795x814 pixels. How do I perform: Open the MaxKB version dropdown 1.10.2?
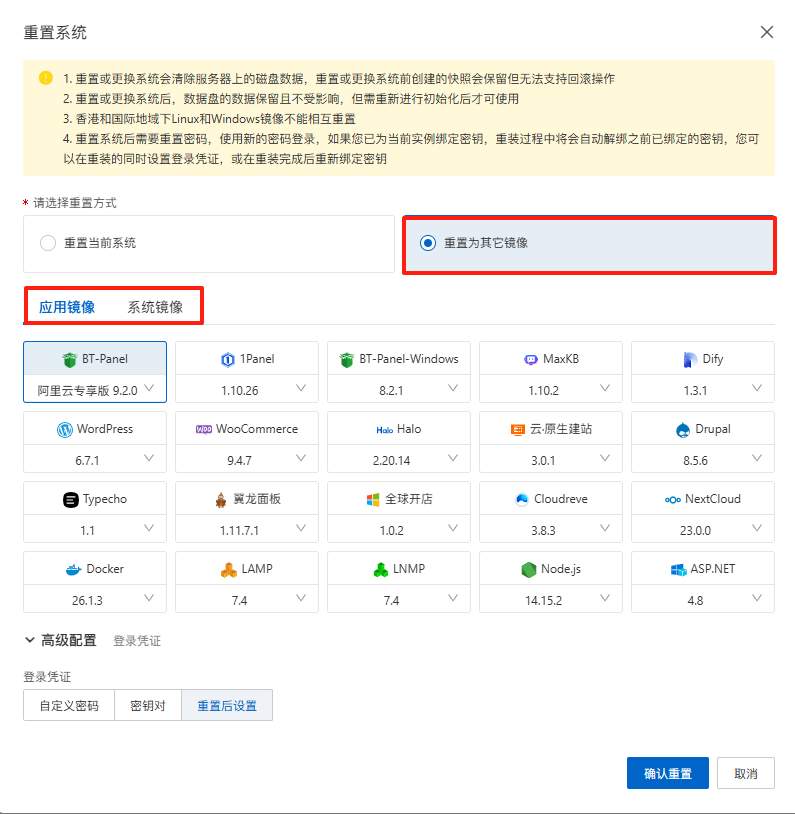tap(551, 389)
